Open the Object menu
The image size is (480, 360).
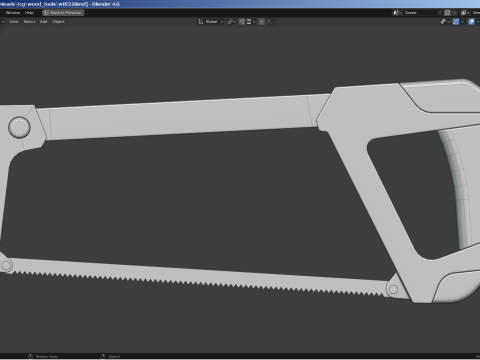(x=59, y=22)
